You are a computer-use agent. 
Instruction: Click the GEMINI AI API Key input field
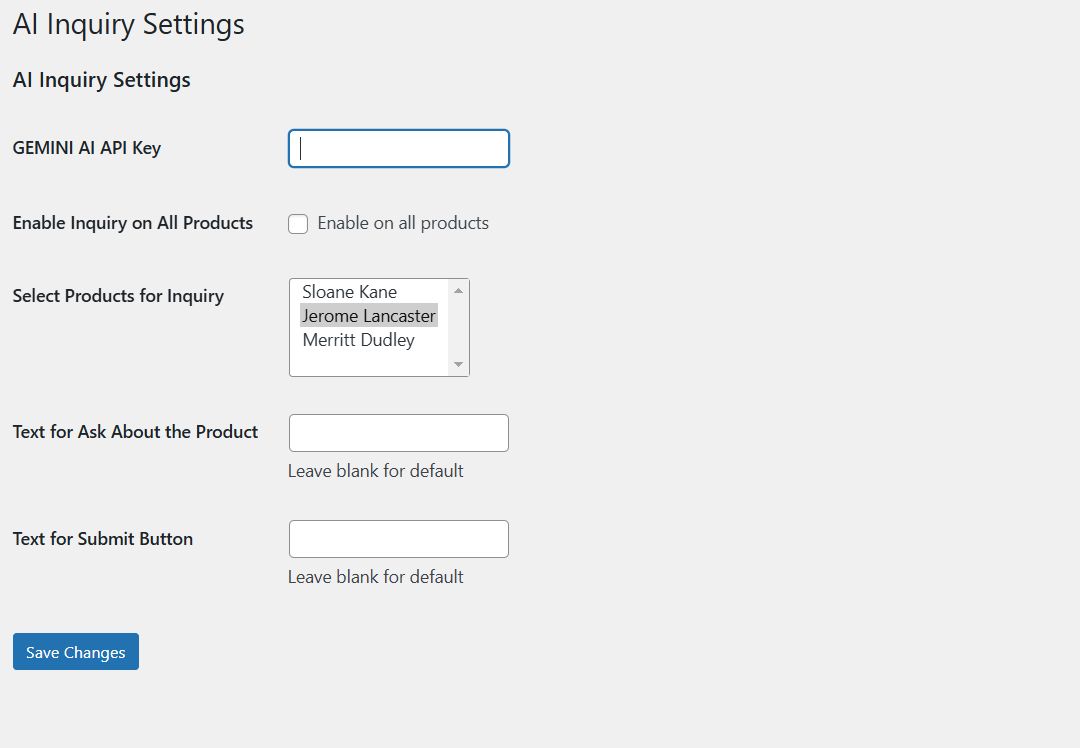(399, 149)
